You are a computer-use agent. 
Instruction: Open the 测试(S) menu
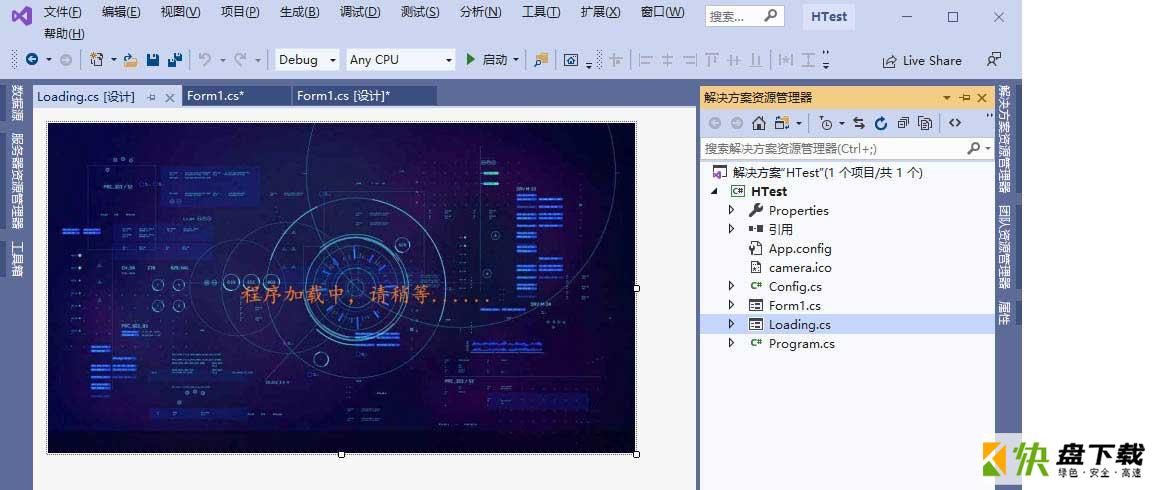click(420, 12)
